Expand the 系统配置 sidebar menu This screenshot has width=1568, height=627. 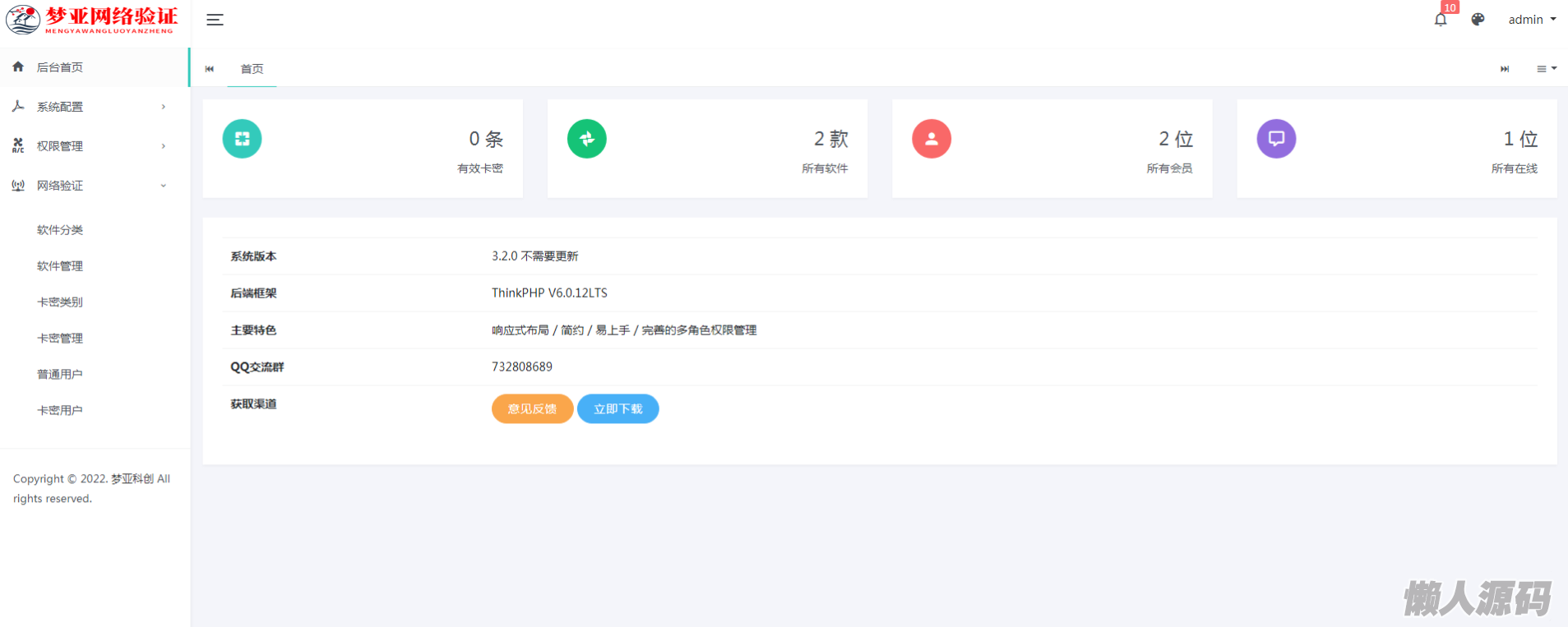89,107
